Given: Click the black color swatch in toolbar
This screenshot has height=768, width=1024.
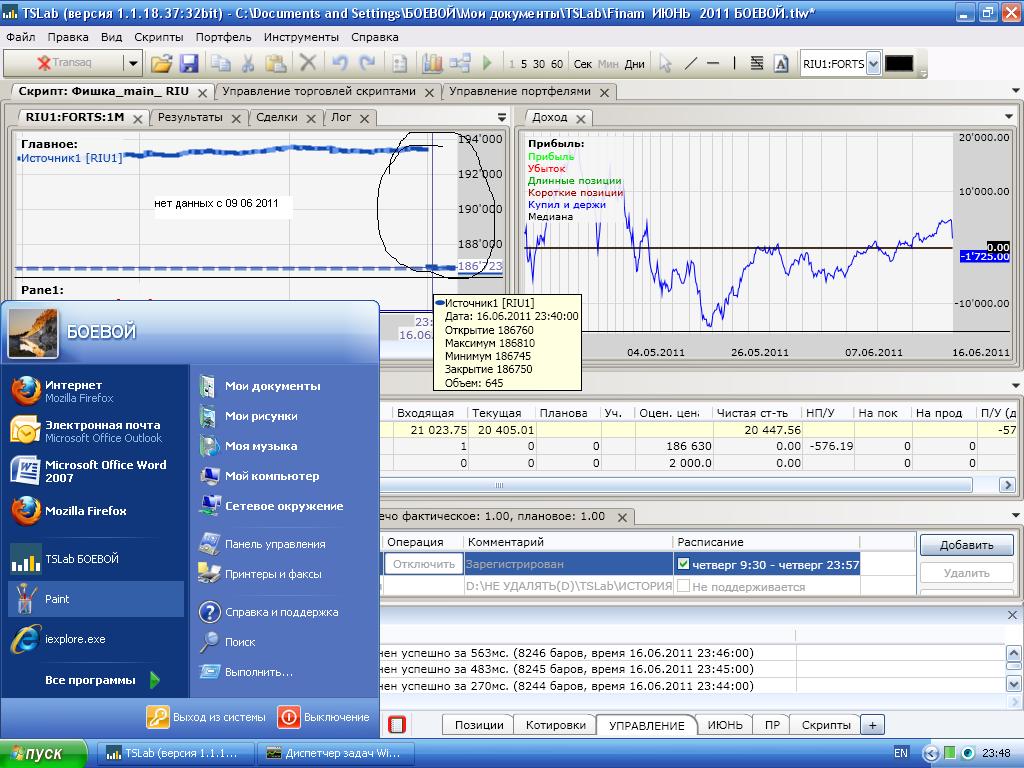Looking at the screenshot, I should 899,64.
